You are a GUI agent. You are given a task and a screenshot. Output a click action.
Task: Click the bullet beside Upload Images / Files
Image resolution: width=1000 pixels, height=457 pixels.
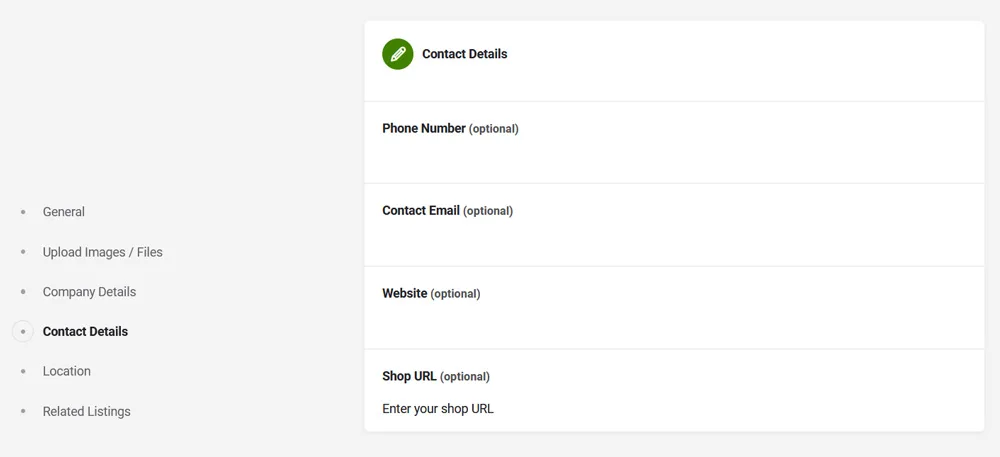coord(23,252)
